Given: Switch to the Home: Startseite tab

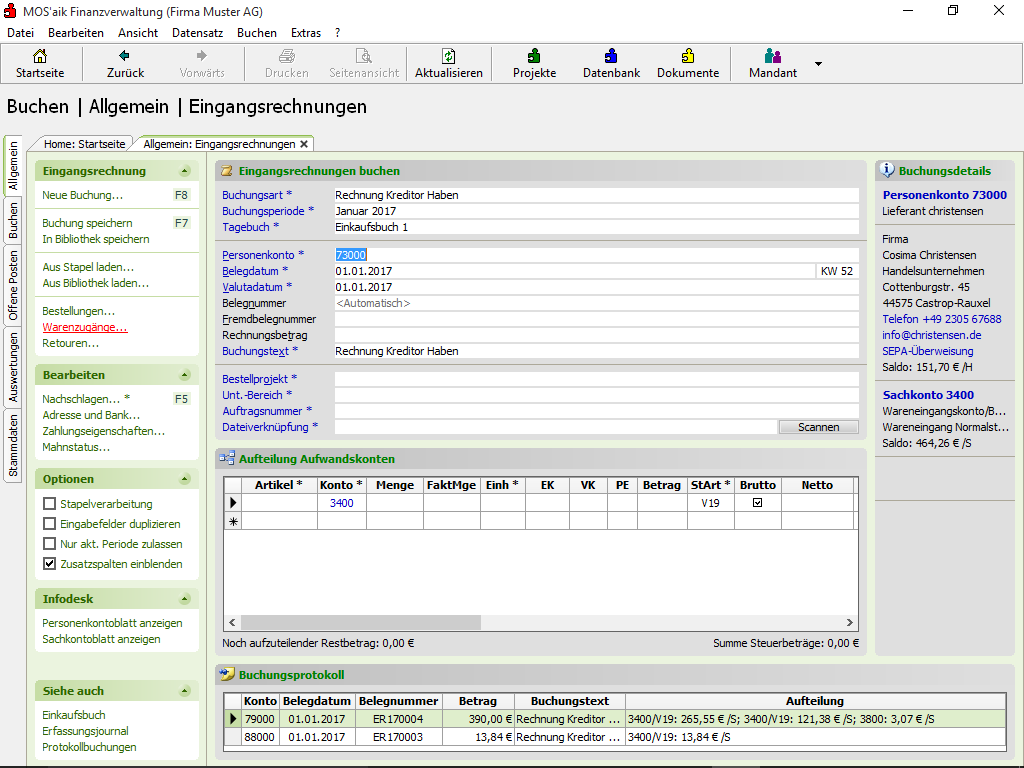Looking at the screenshot, I should (84, 144).
